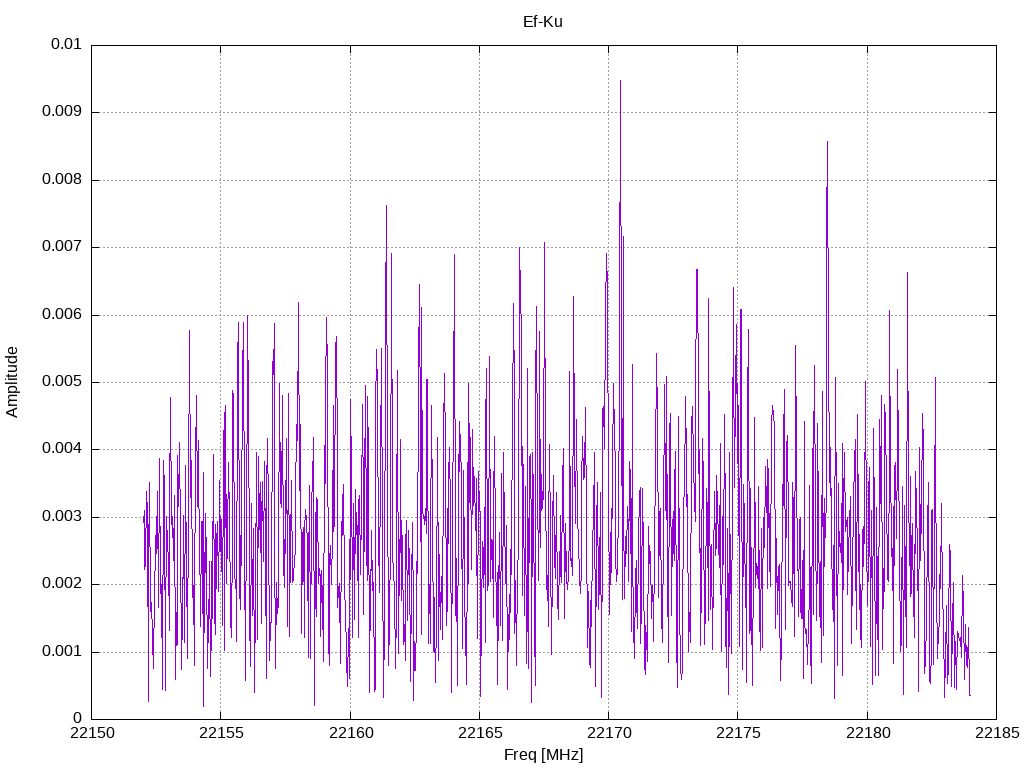This screenshot has width=1024, height=768.
Task: Click the x-axis value 22185
Action: (x=997, y=733)
